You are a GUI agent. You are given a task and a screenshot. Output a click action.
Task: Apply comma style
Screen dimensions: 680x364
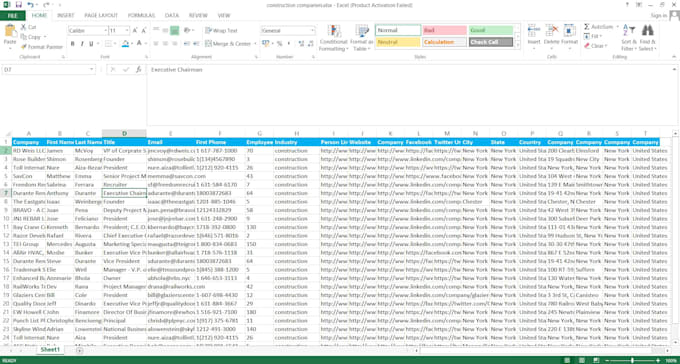pos(289,44)
